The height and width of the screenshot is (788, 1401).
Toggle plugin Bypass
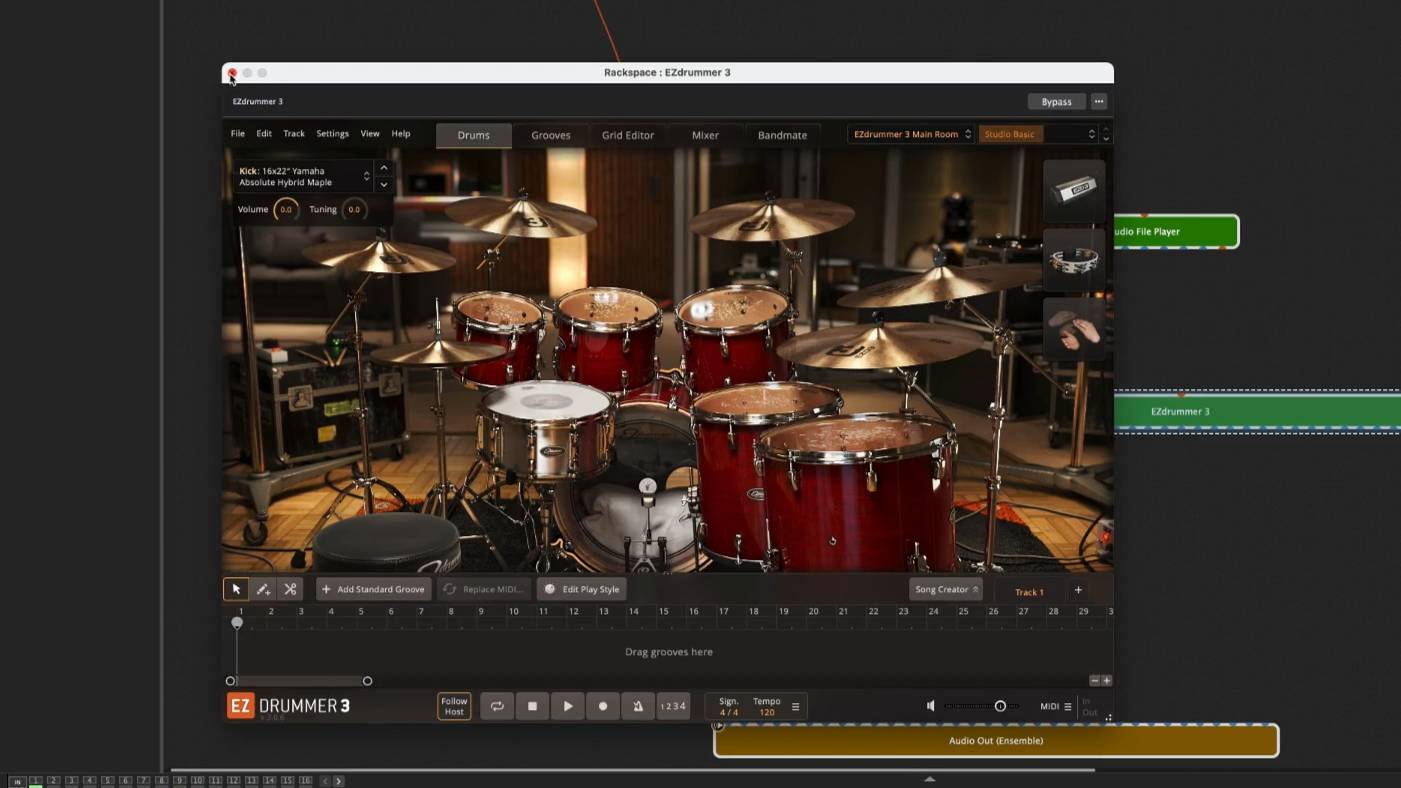[1056, 102]
